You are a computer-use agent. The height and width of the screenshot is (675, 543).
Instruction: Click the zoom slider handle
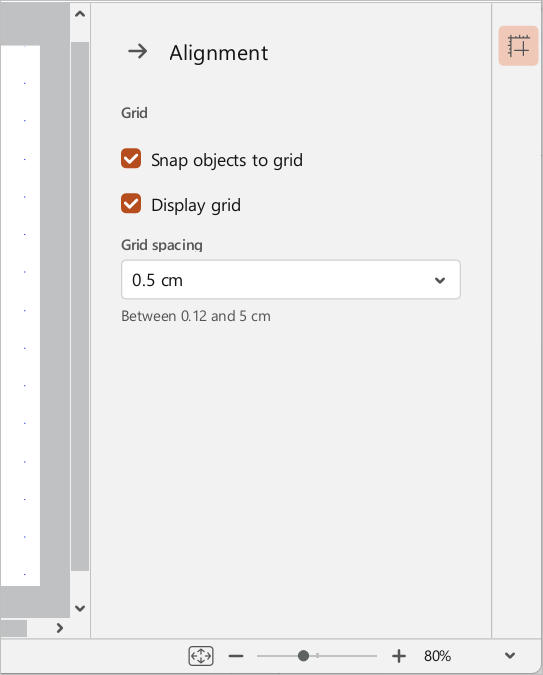(303, 656)
